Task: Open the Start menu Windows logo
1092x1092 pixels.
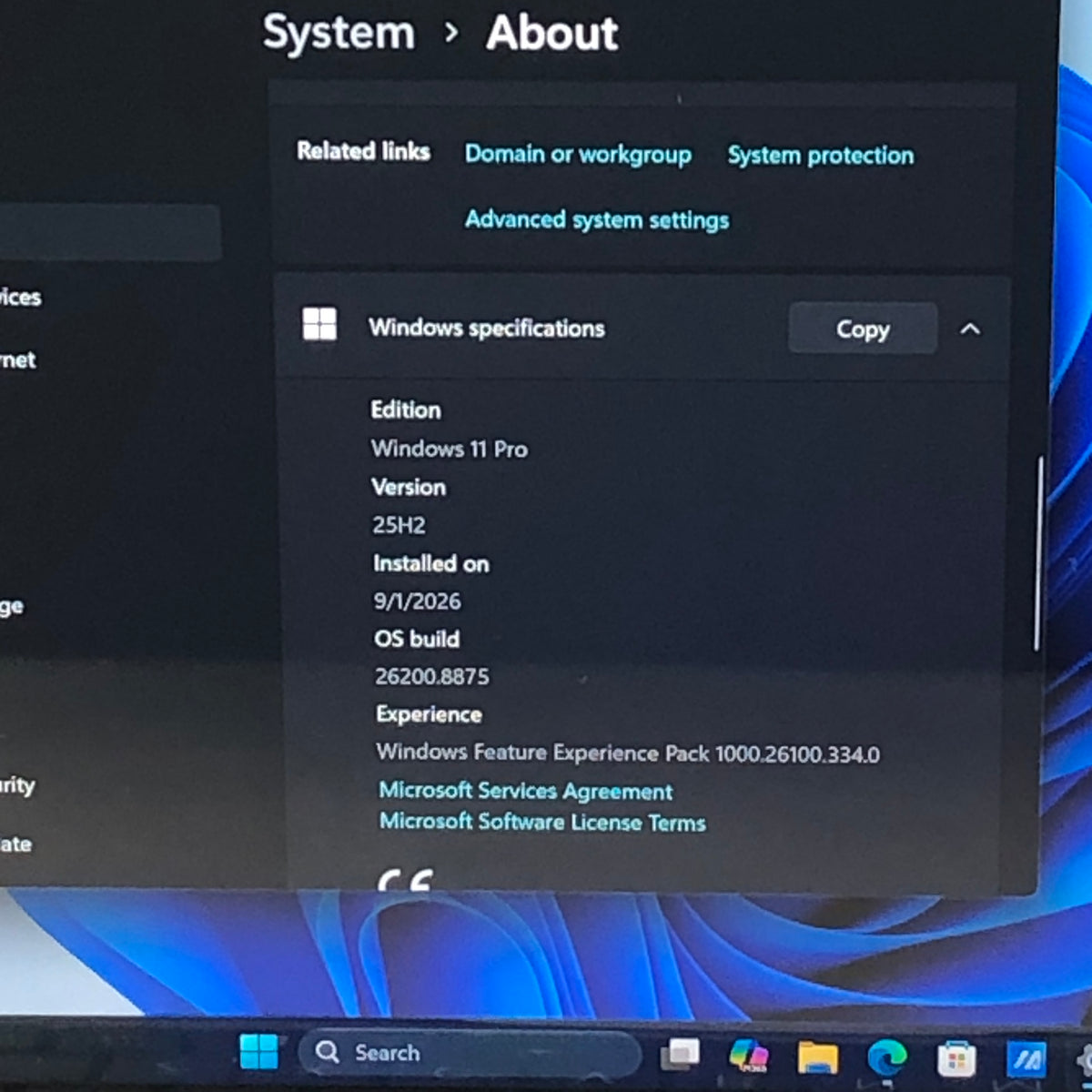Action: click(258, 1052)
